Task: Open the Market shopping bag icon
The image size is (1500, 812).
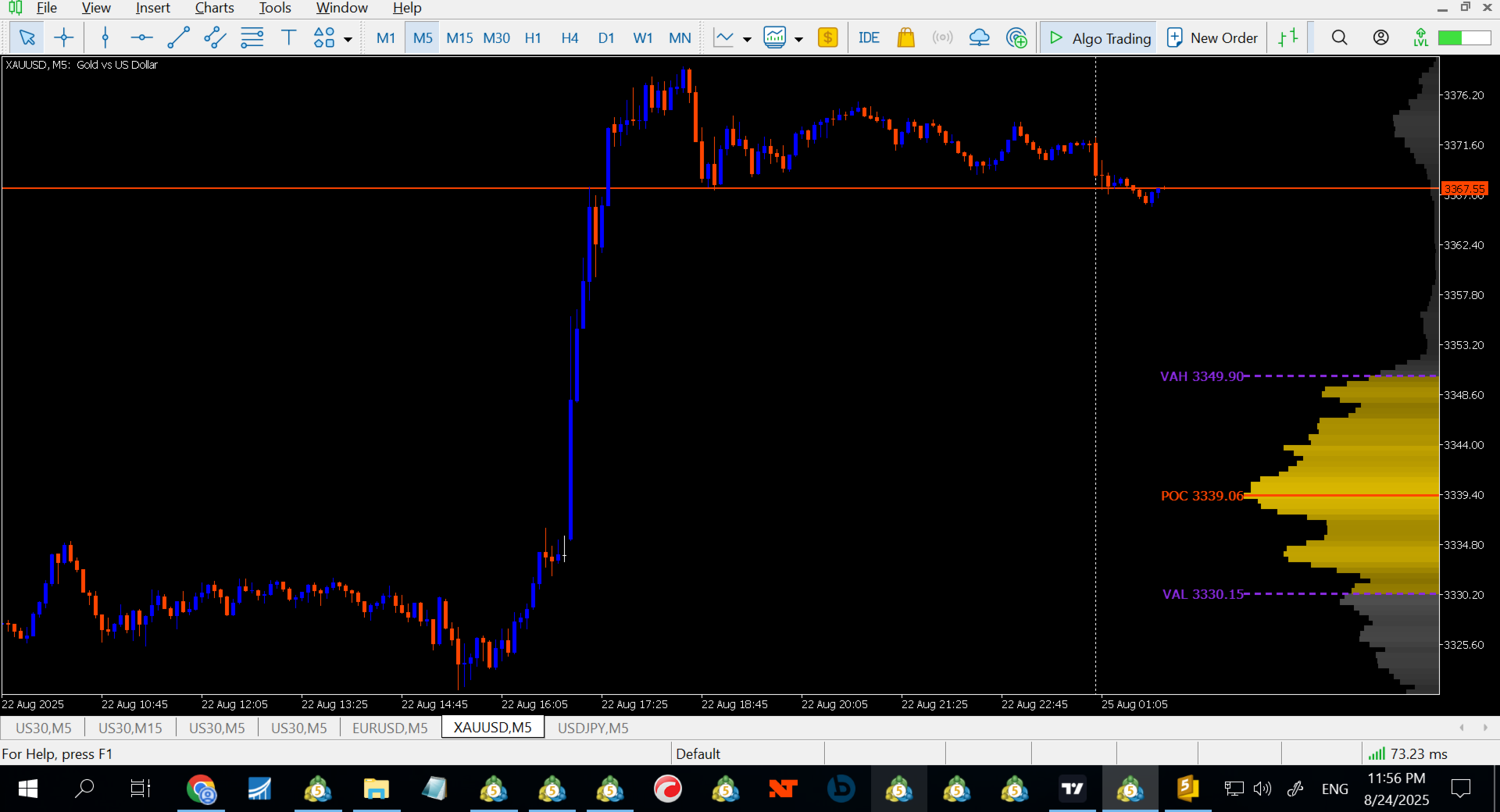Action: (905, 37)
